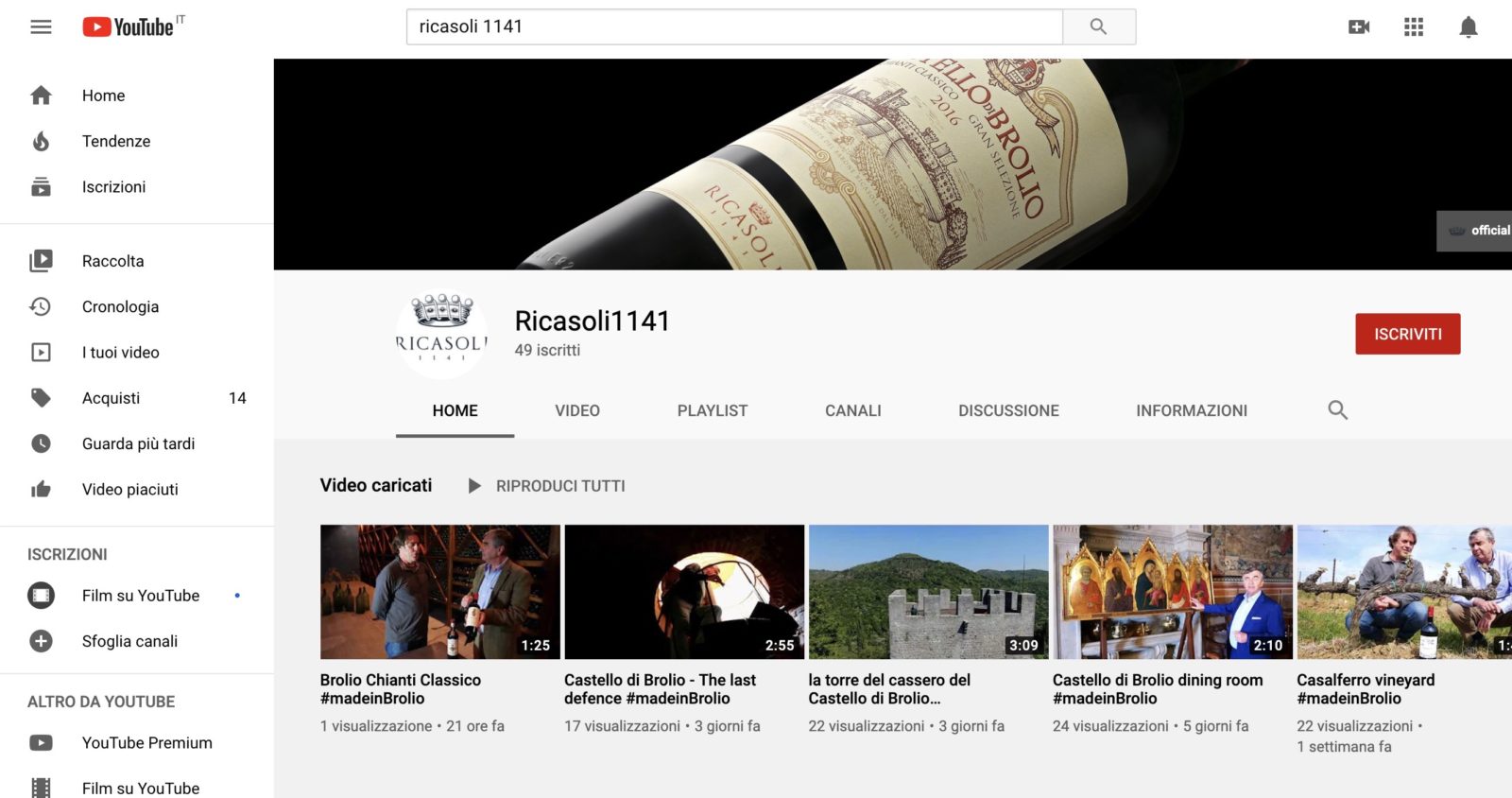
Task: Play the Brolio Chianti Classico thumbnail
Action: point(440,592)
